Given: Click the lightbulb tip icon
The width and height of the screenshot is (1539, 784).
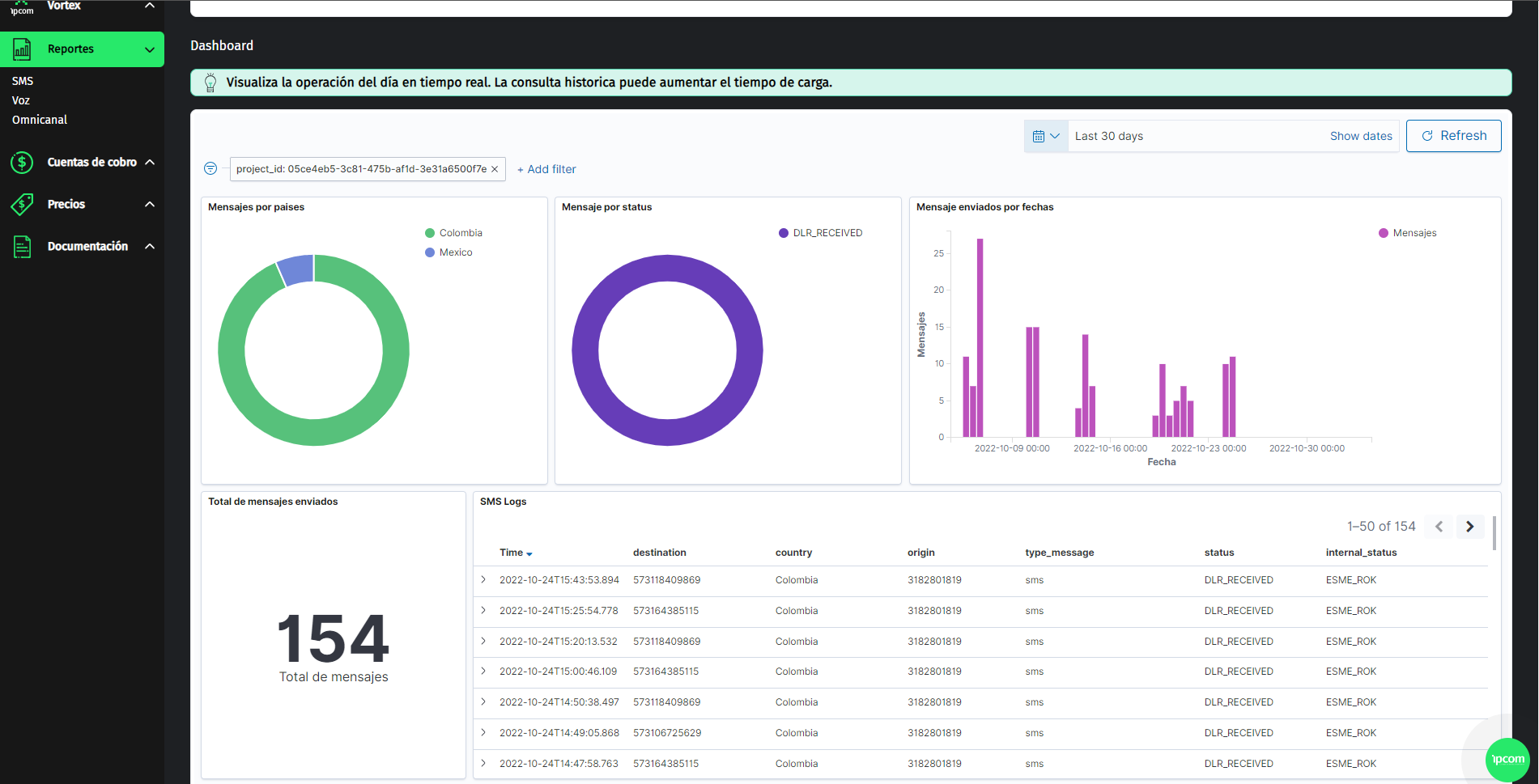Looking at the screenshot, I should pos(210,83).
